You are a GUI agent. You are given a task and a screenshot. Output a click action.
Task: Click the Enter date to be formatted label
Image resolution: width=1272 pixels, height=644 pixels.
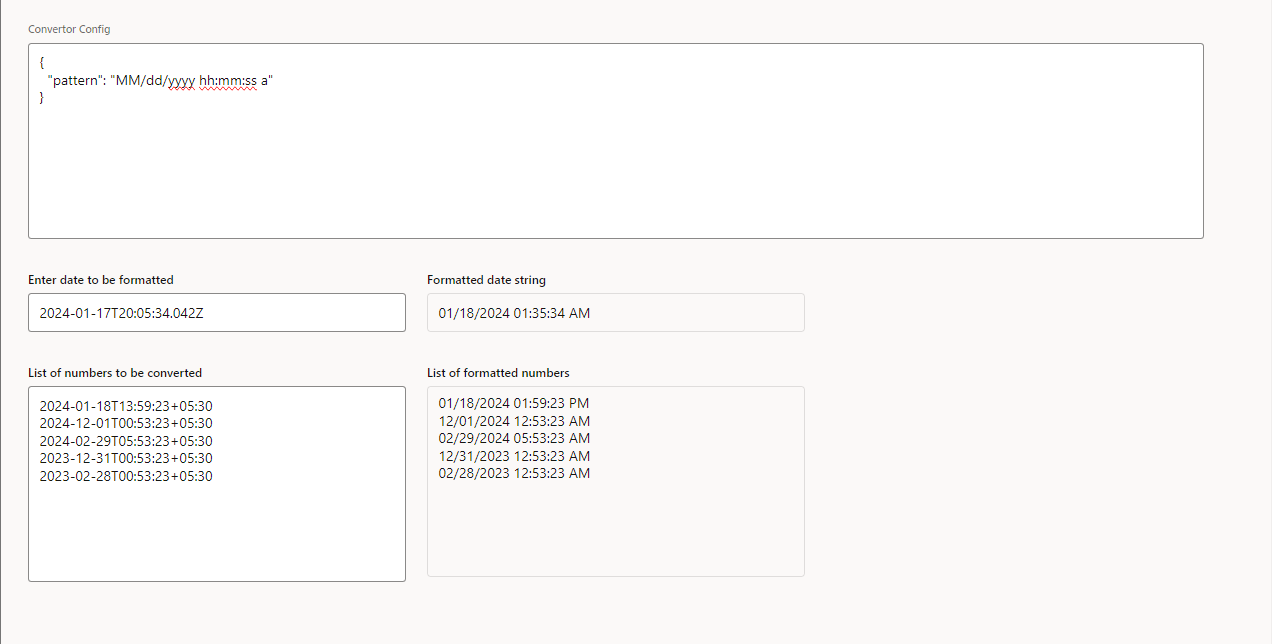click(x=99, y=280)
